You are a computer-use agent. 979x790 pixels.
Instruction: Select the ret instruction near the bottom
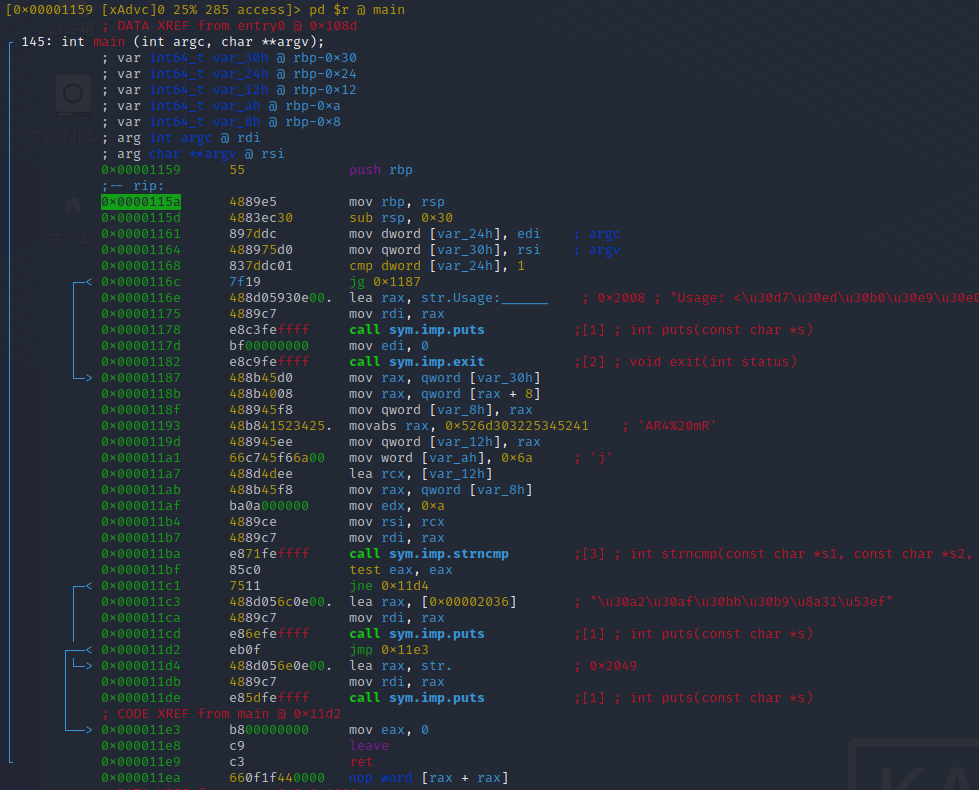click(362, 761)
